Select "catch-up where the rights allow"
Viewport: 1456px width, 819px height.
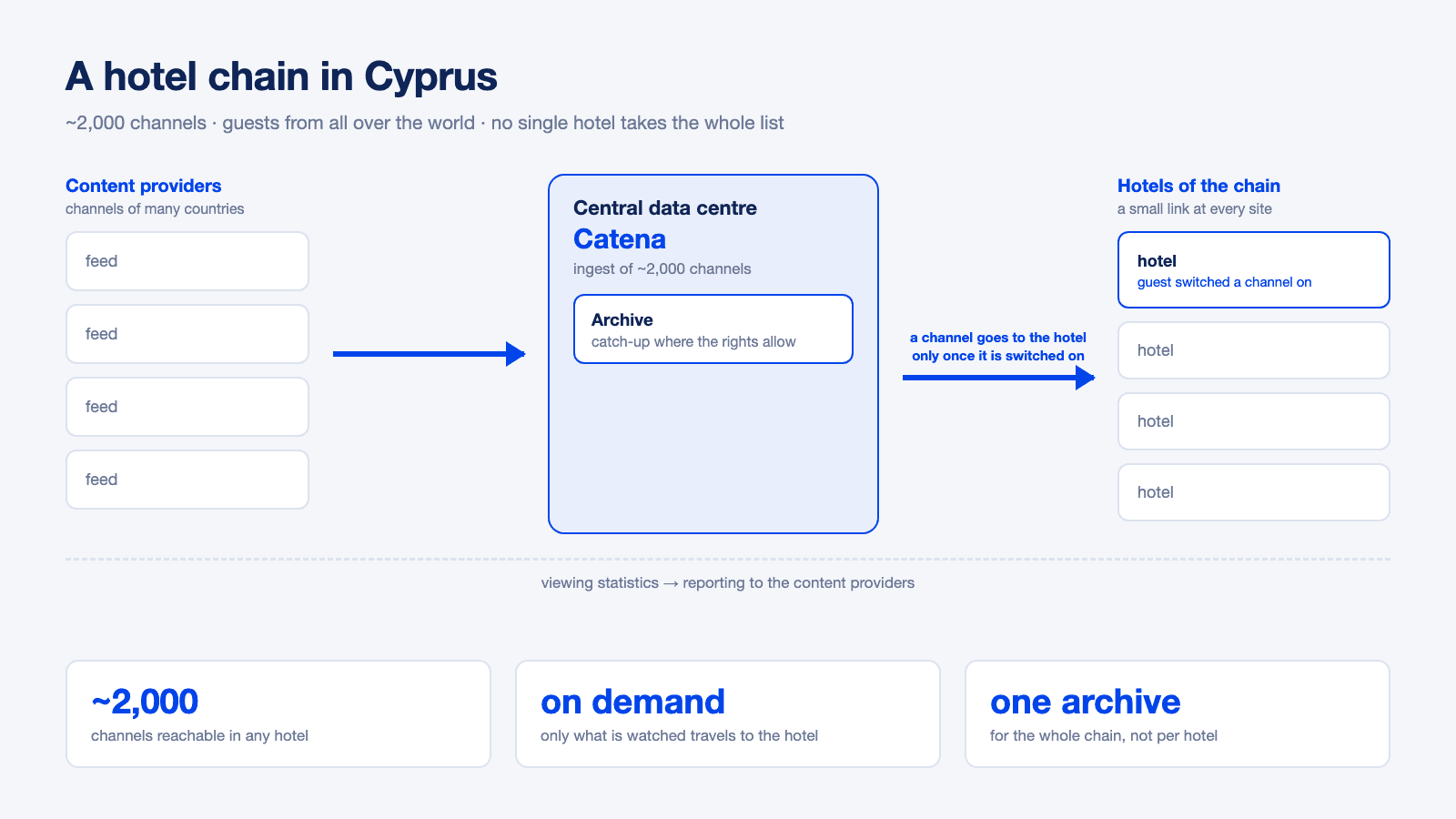[x=693, y=341]
